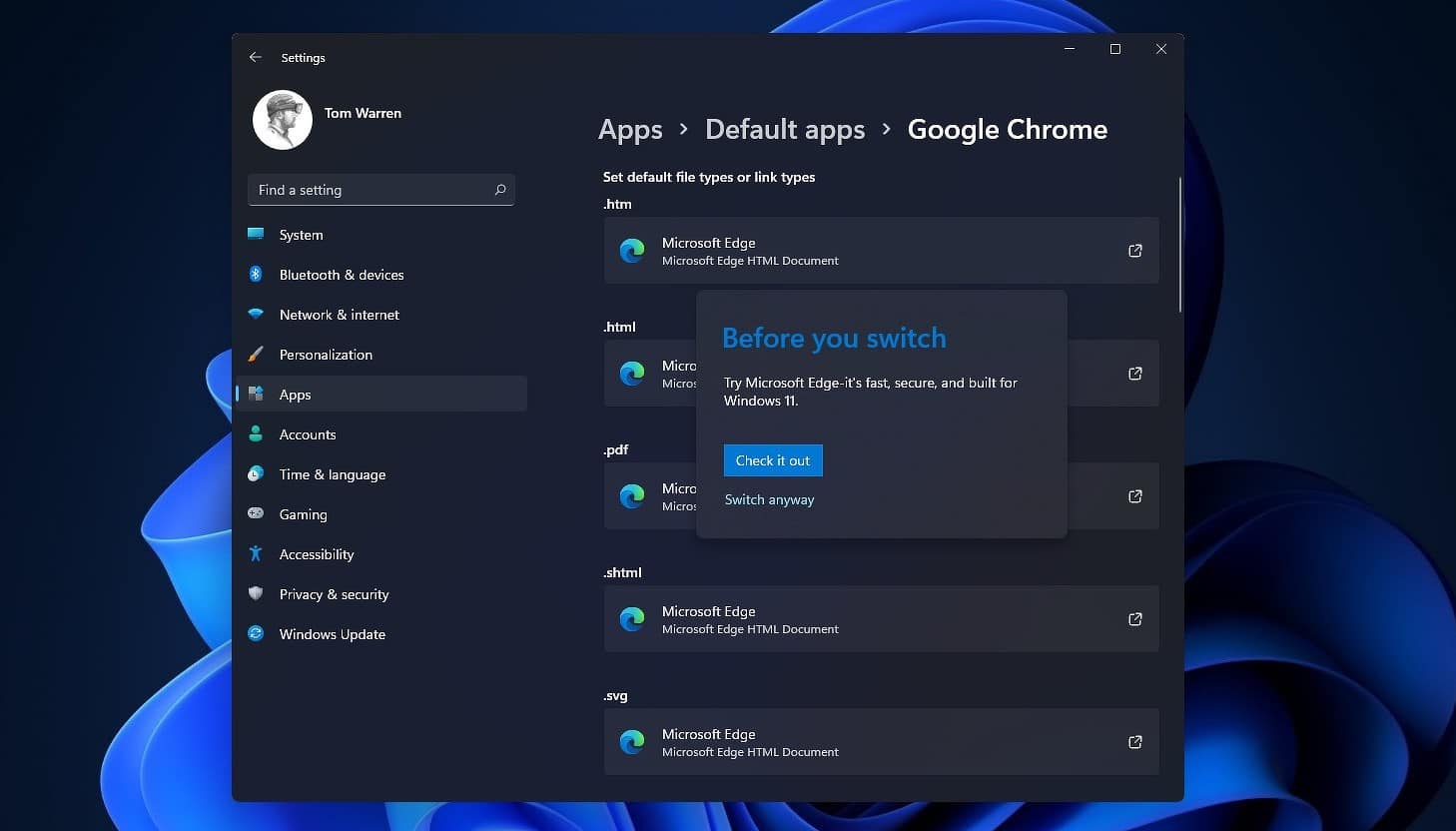The width and height of the screenshot is (1456, 831).
Task: Open Network & internet page
Action: click(380, 315)
